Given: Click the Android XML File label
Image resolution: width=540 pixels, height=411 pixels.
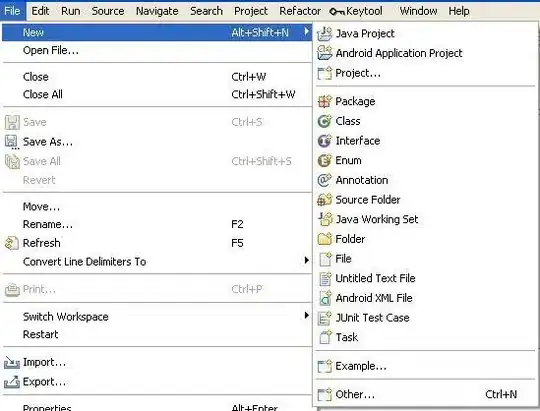Looking at the screenshot, I should [374, 298].
